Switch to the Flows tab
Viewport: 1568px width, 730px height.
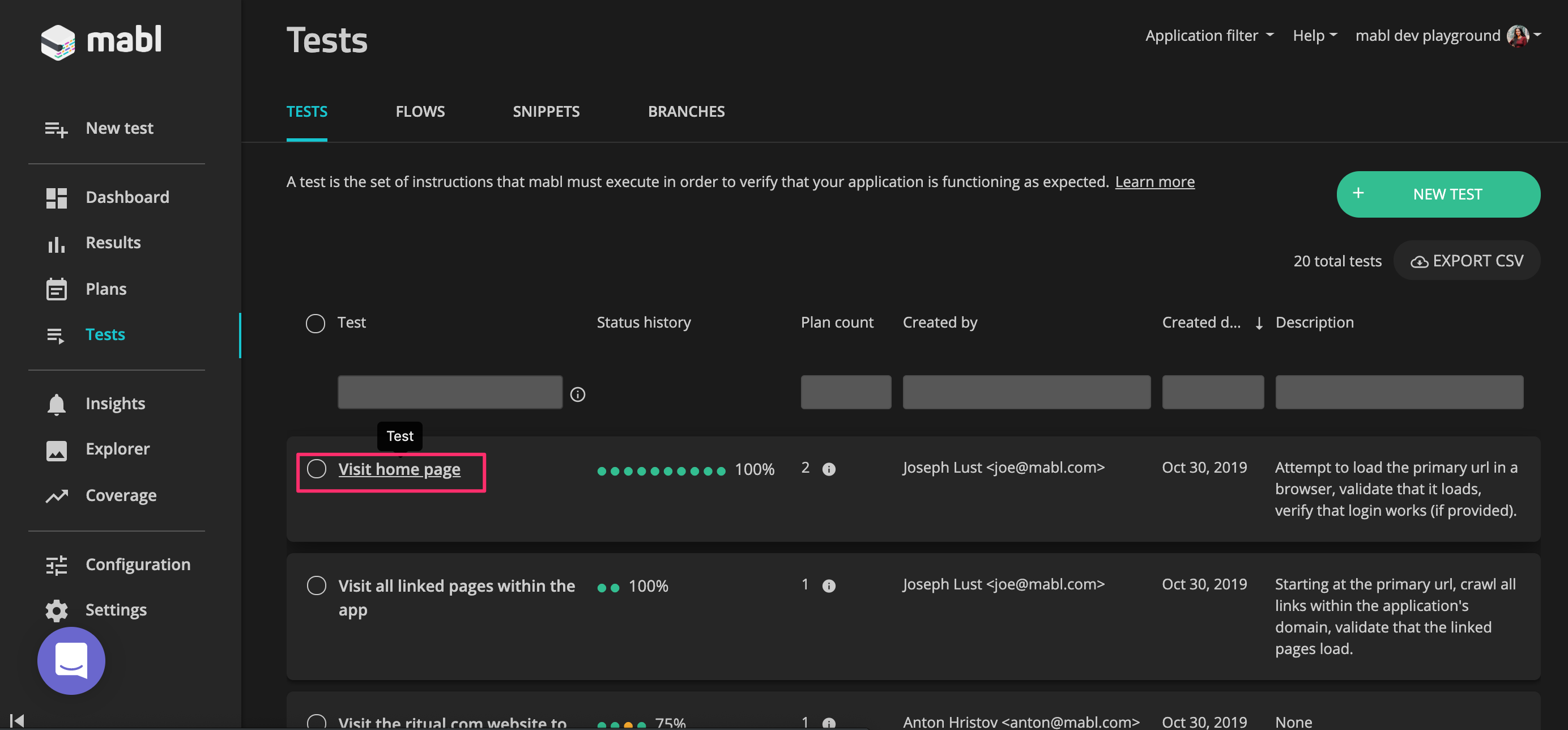(x=420, y=112)
